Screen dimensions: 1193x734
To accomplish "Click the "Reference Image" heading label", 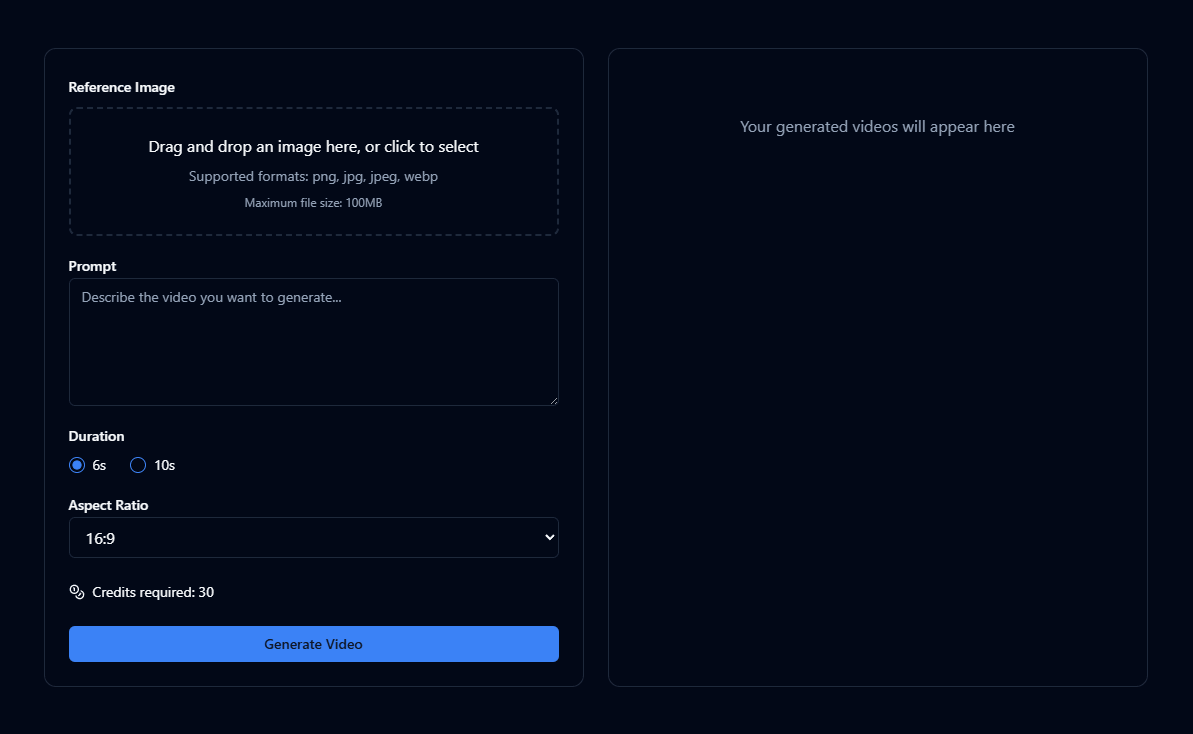I will (121, 88).
